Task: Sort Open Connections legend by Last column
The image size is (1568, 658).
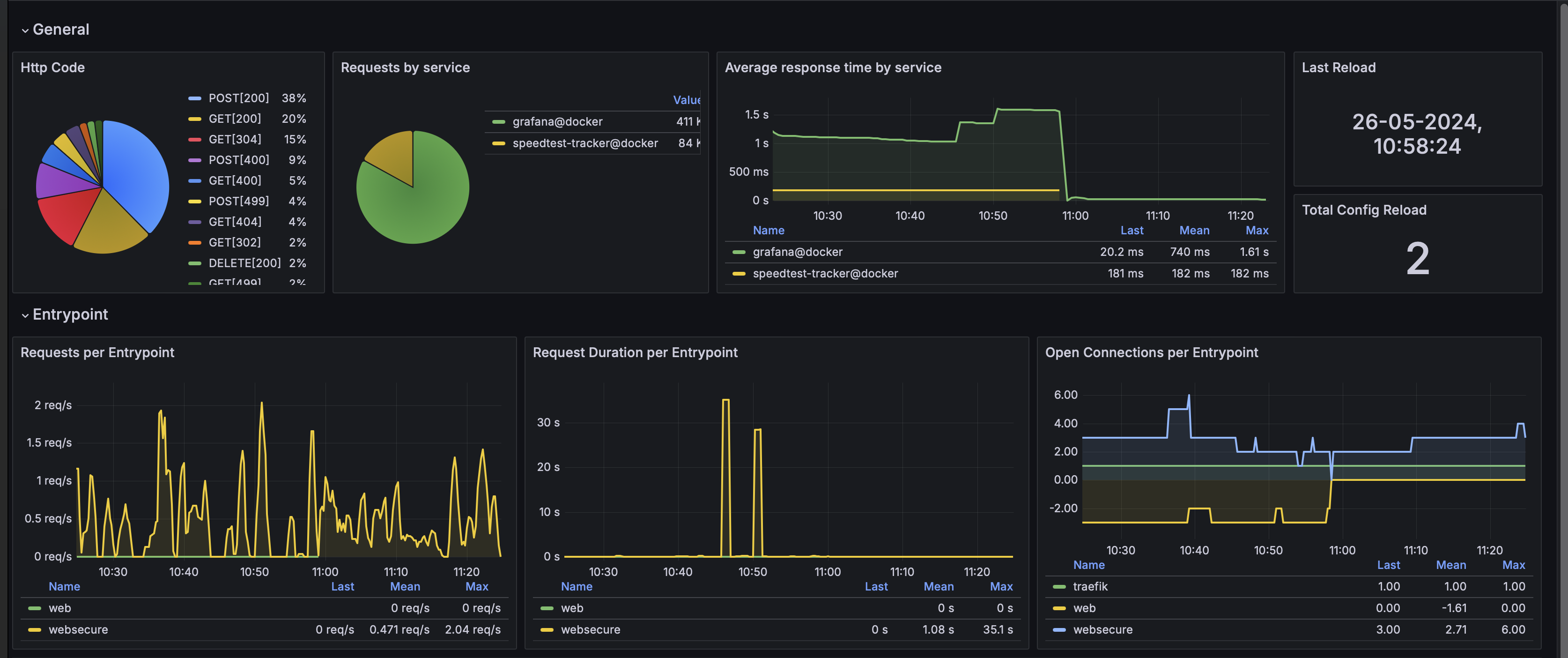Action: click(1389, 565)
